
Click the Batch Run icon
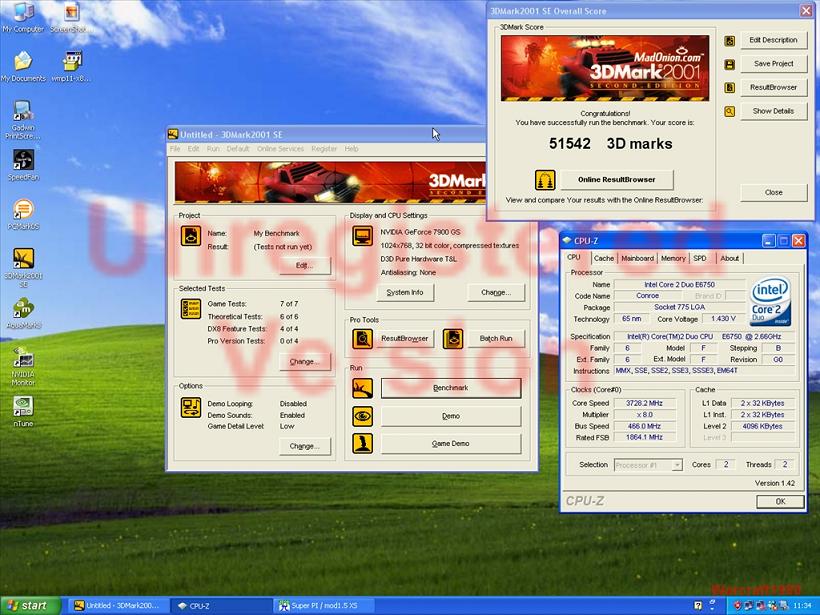click(453, 338)
